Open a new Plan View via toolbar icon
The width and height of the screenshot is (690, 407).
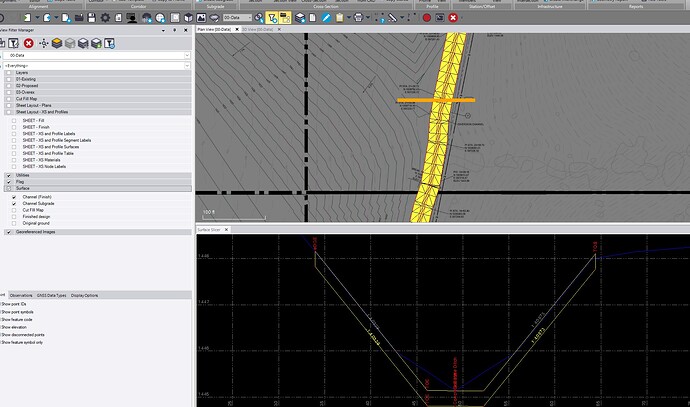point(175,18)
